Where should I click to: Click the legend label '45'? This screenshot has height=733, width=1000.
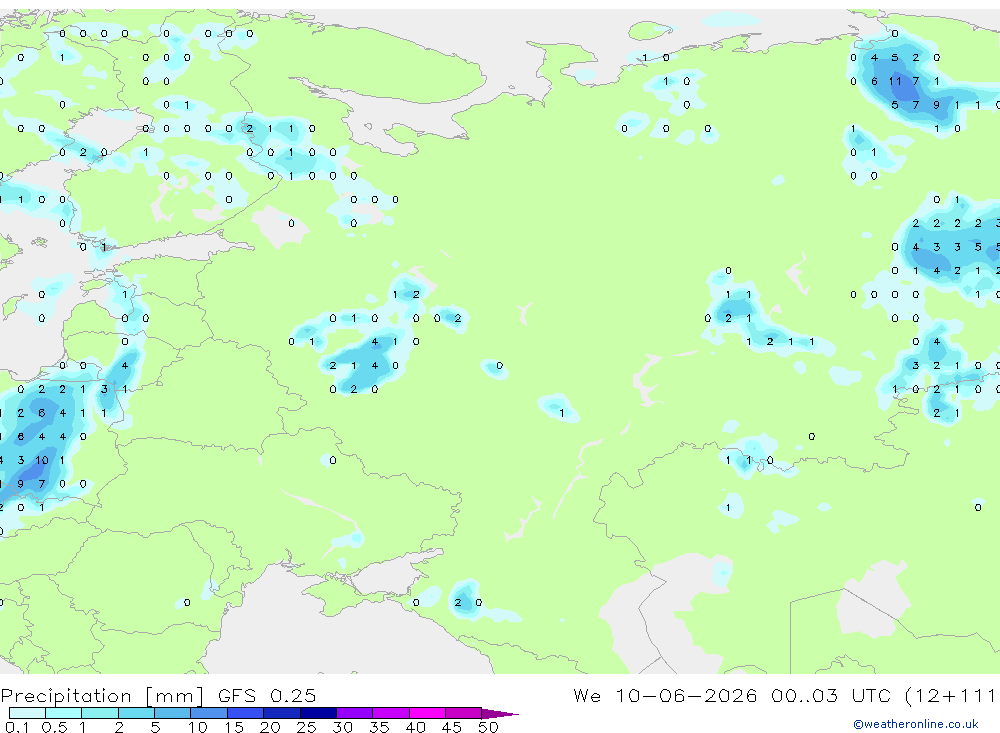point(452,727)
